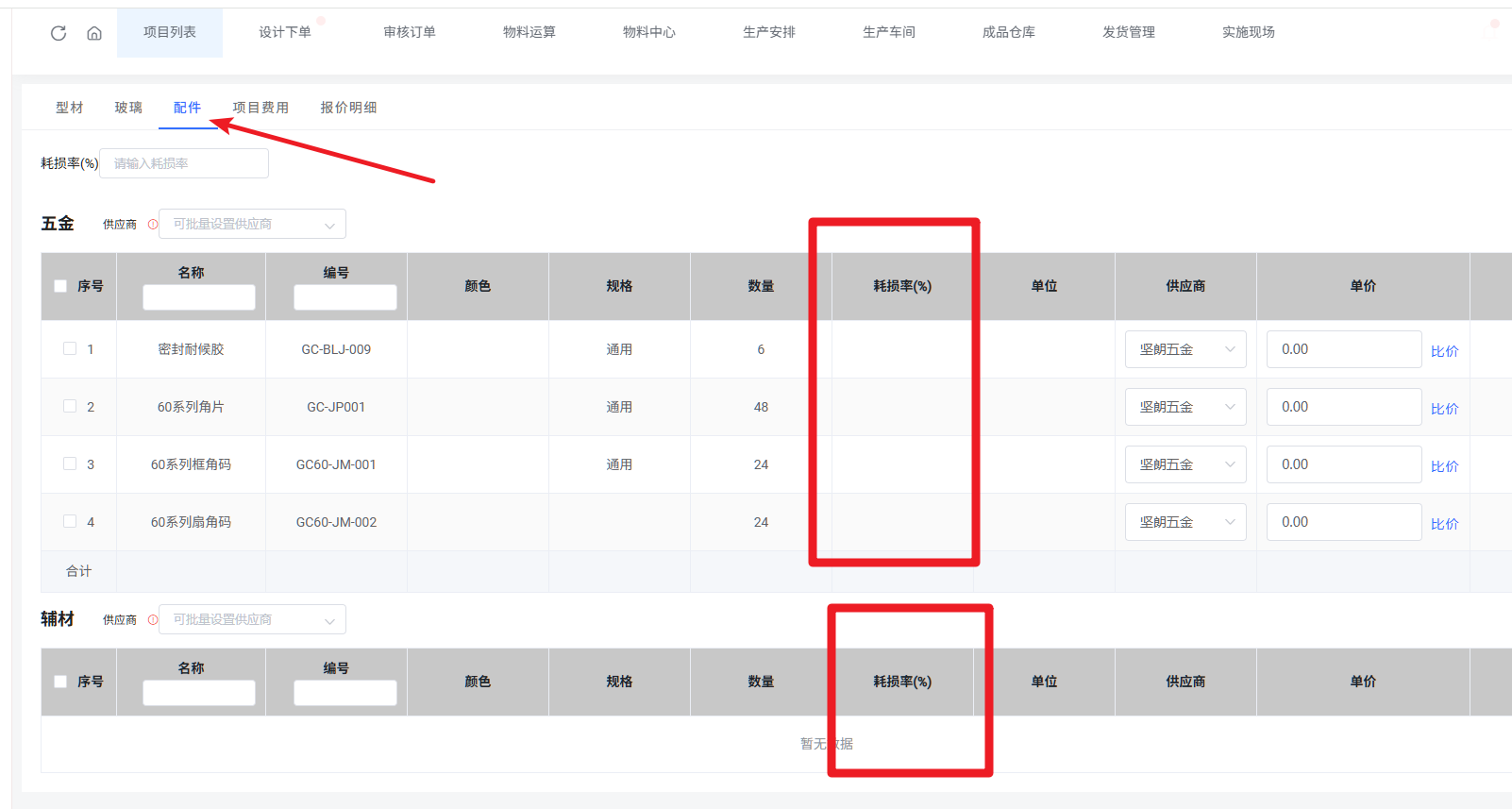Click 比价 link for GC60-JM-001 row

coord(1444,466)
